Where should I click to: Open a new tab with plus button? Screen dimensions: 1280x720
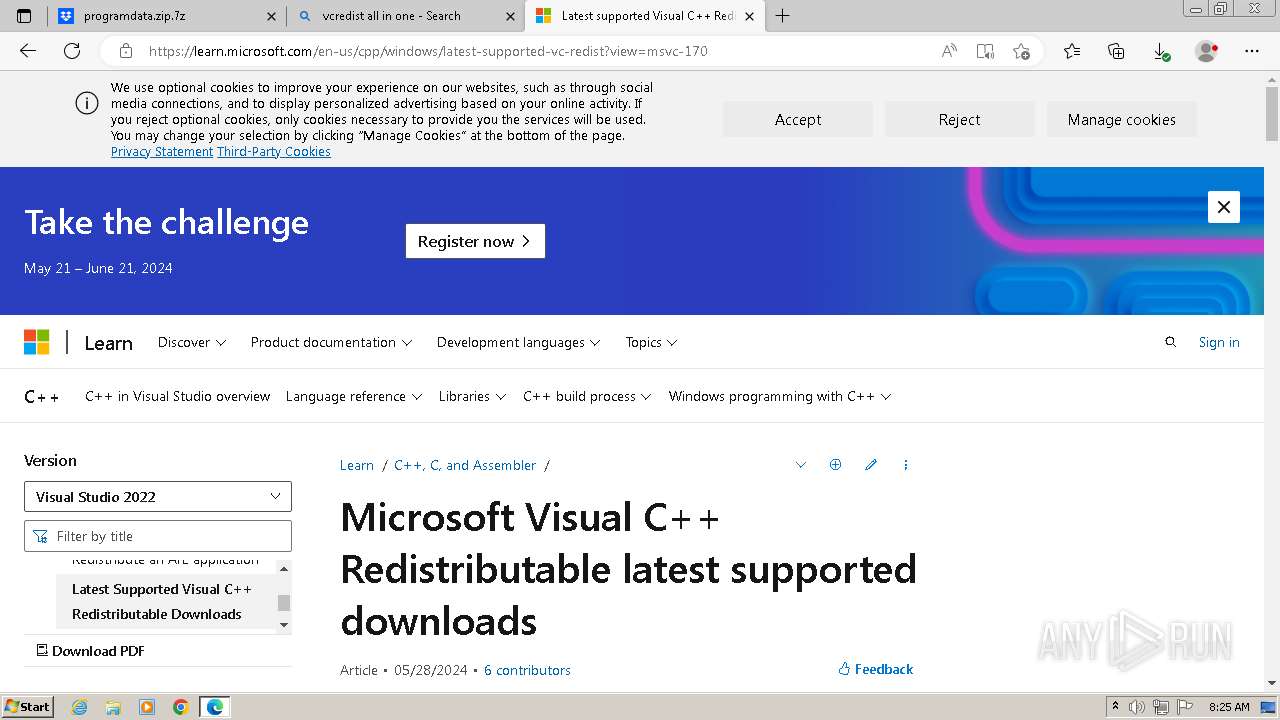click(783, 16)
